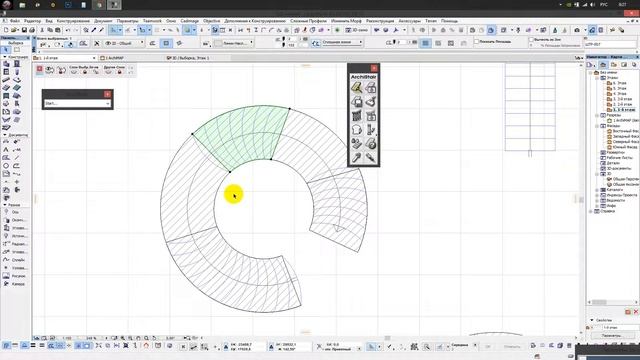Select Общая Перспектива in the Navigator
The width and height of the screenshot is (640, 360).
click(622, 179)
